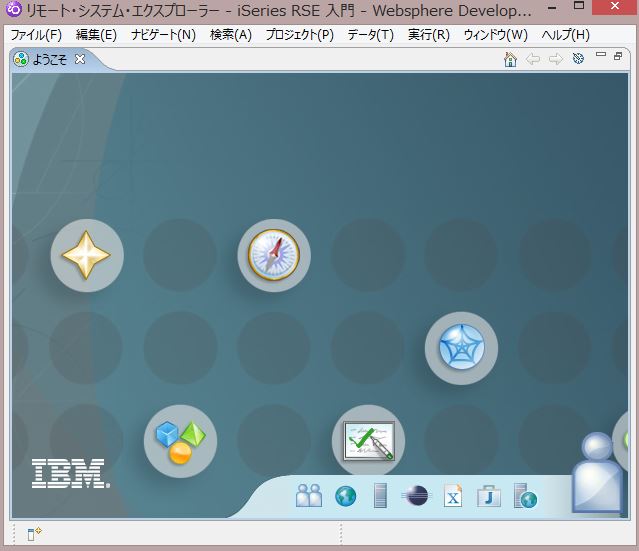Open the ヘルプ(H) menu

tap(566, 35)
